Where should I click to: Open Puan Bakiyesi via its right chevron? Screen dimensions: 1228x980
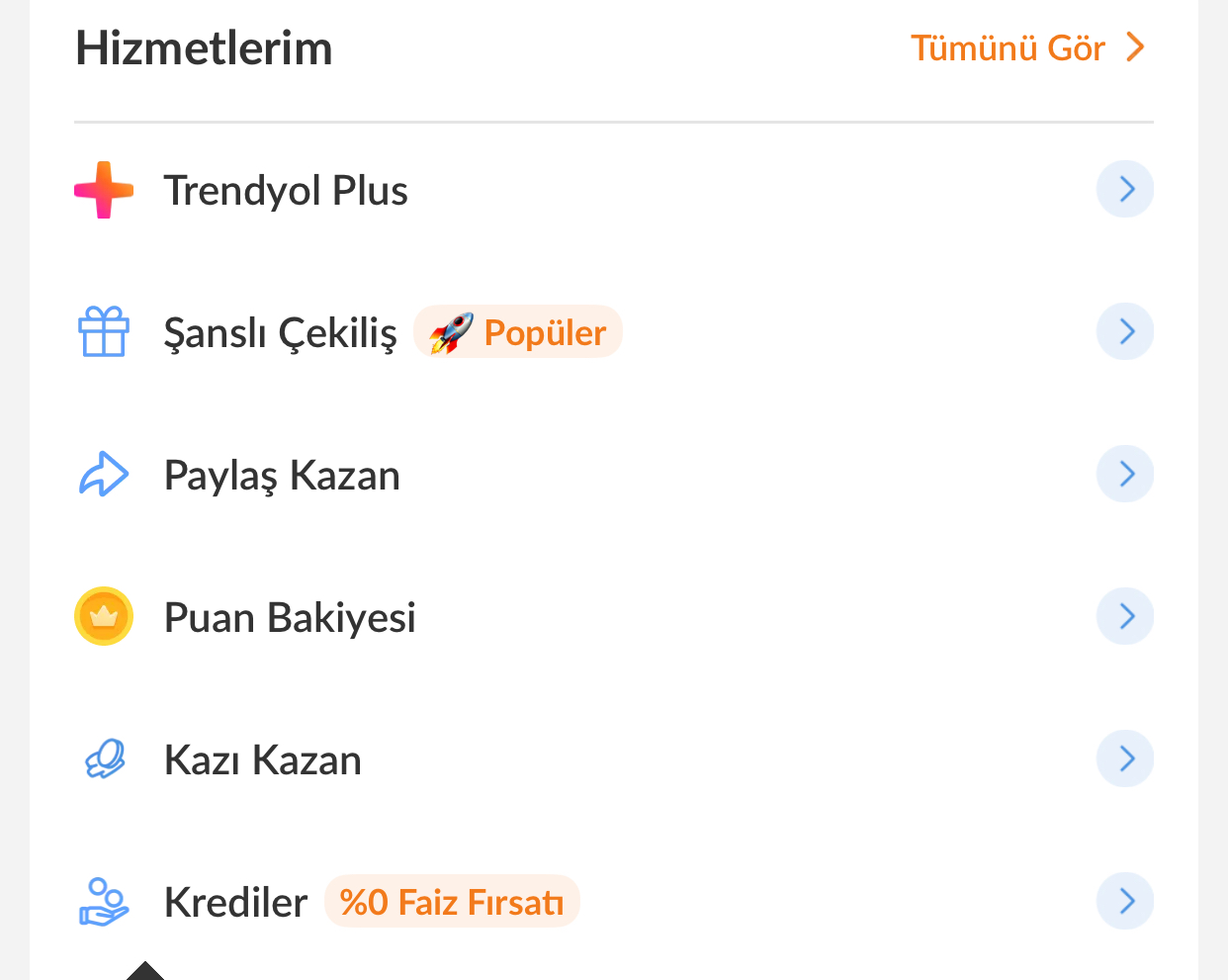(1125, 616)
